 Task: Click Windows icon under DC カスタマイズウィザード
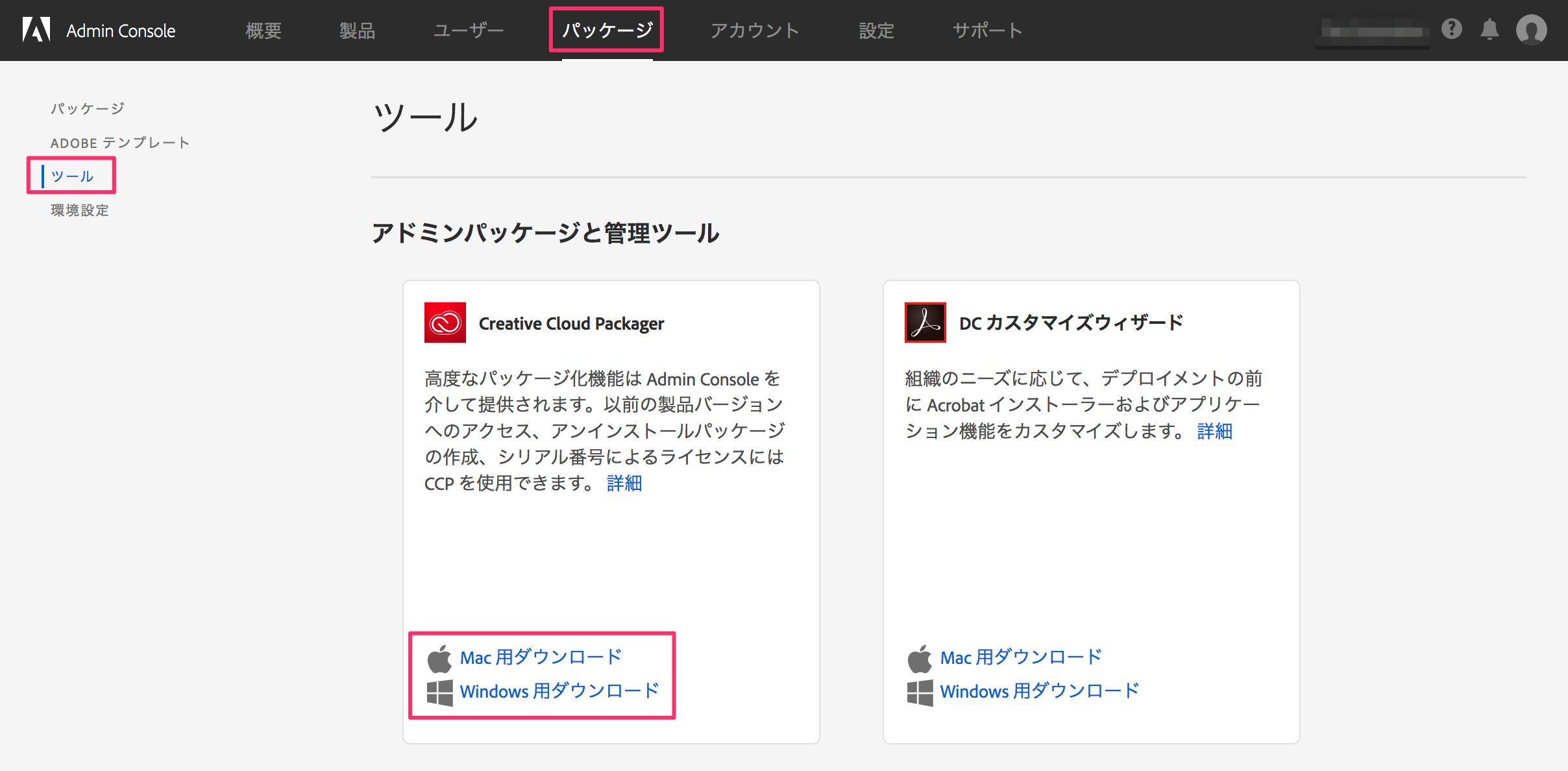tap(920, 692)
